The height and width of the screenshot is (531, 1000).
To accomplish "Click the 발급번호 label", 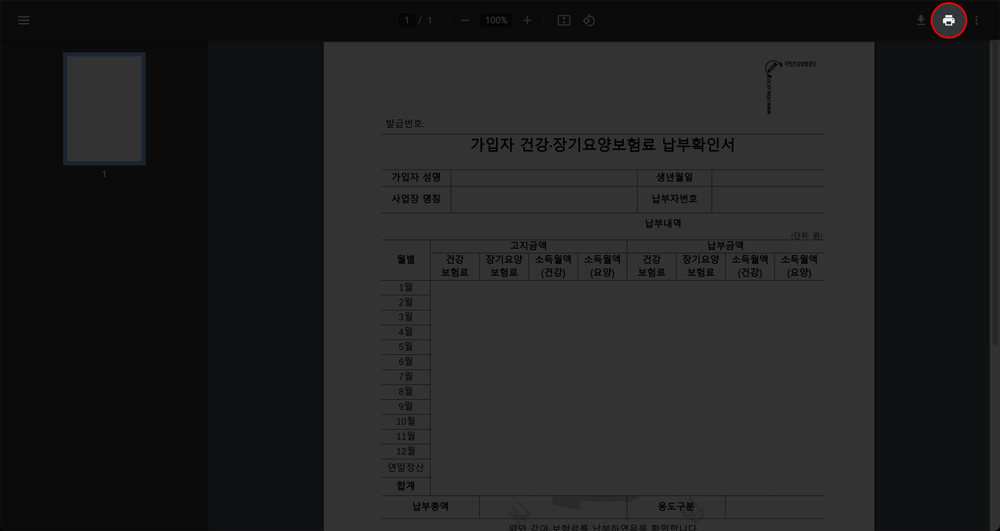I will click(x=405, y=124).
